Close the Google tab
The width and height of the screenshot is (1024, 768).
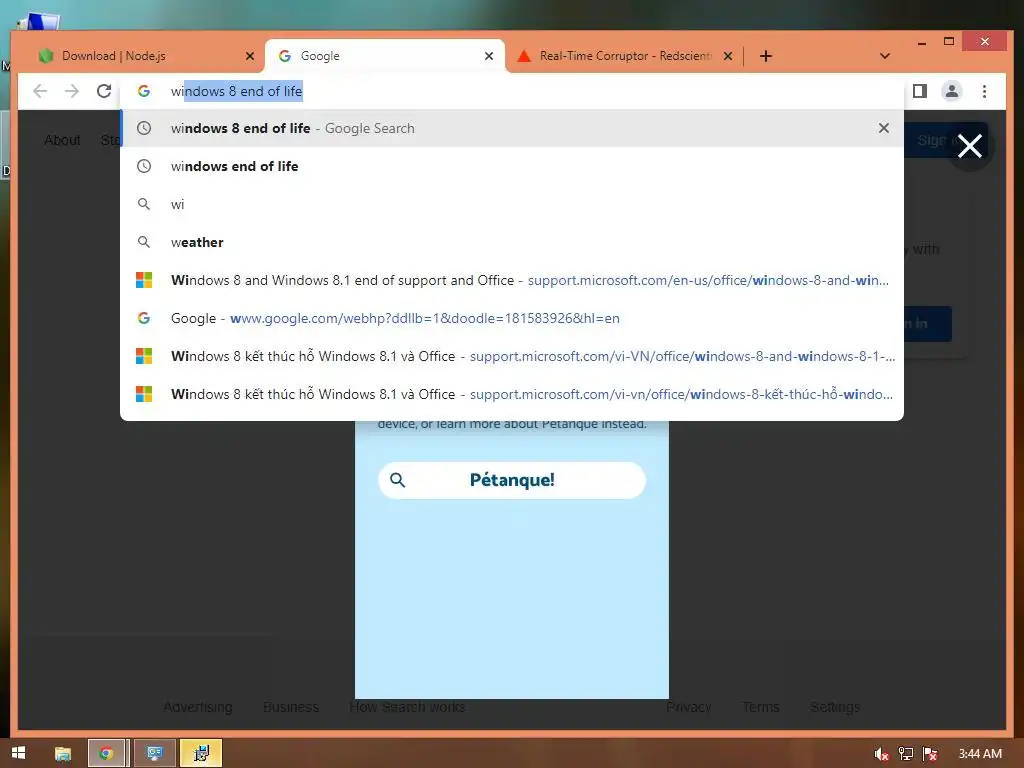[x=488, y=56]
